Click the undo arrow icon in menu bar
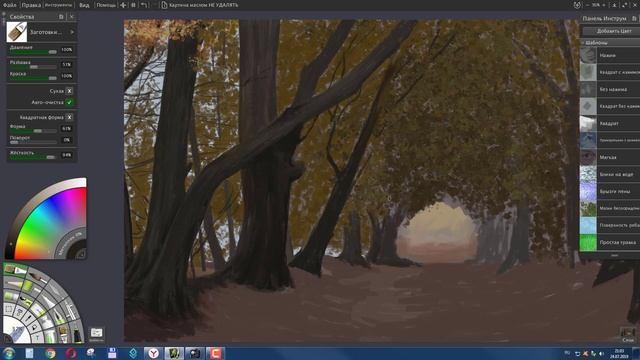This screenshot has height=360, width=640. [x=144, y=5]
